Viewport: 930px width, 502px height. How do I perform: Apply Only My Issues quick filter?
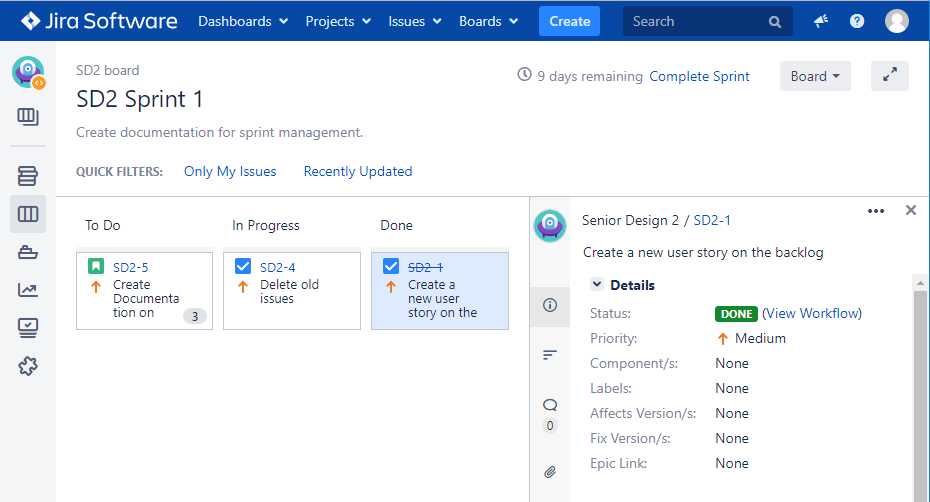pos(230,171)
